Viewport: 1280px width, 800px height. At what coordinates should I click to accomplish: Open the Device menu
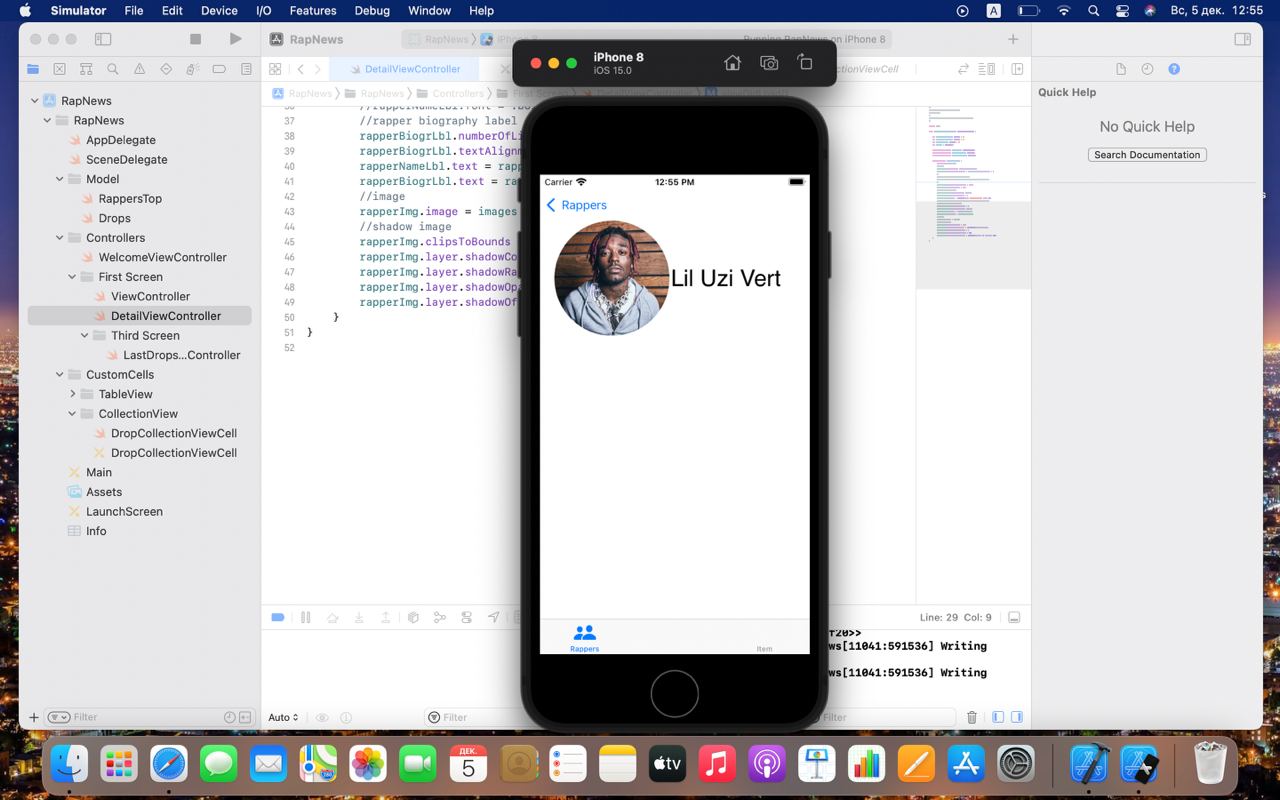coord(219,11)
